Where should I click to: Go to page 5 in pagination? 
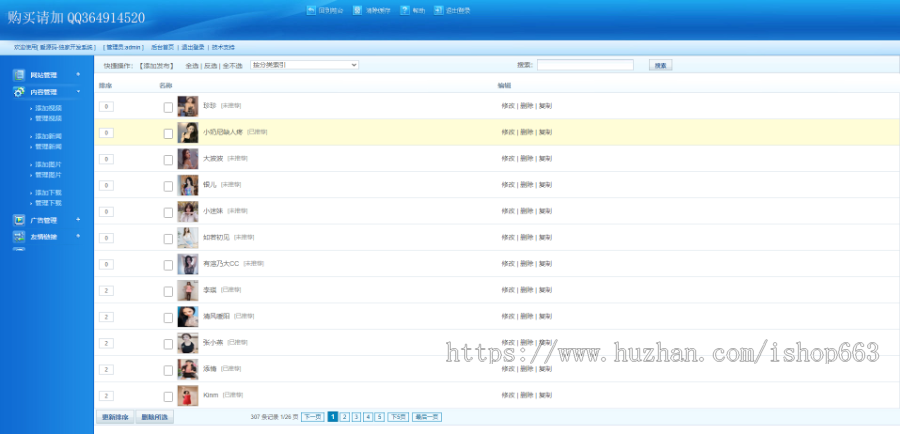click(x=380, y=417)
